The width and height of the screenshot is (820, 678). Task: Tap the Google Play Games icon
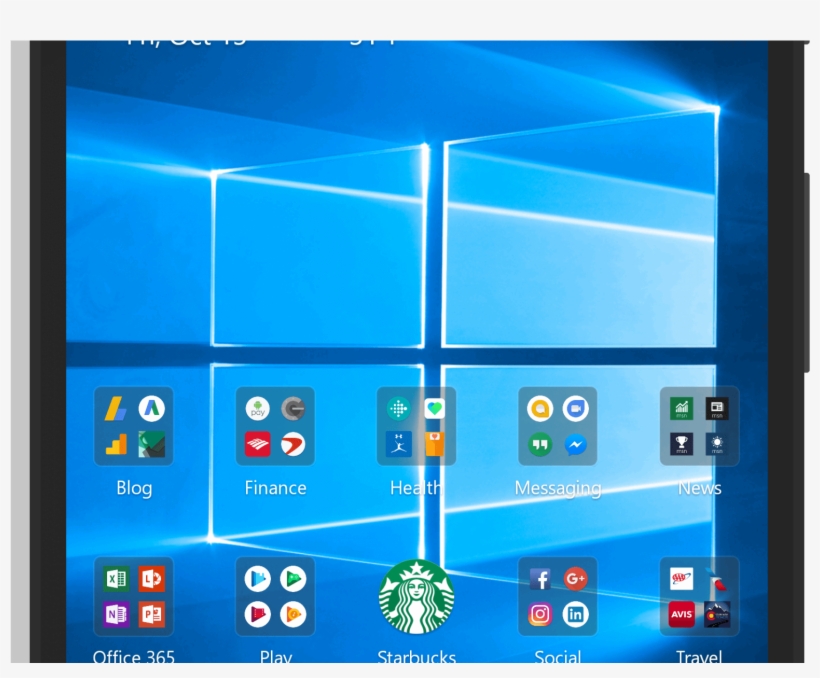pos(293,579)
